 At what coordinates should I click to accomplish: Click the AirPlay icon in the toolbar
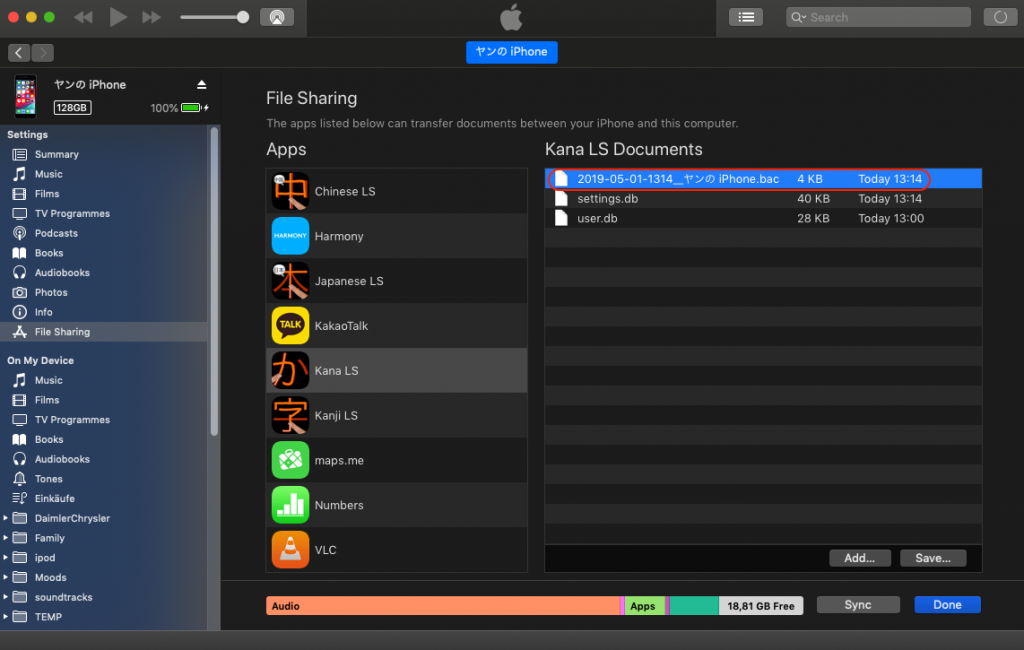277,16
